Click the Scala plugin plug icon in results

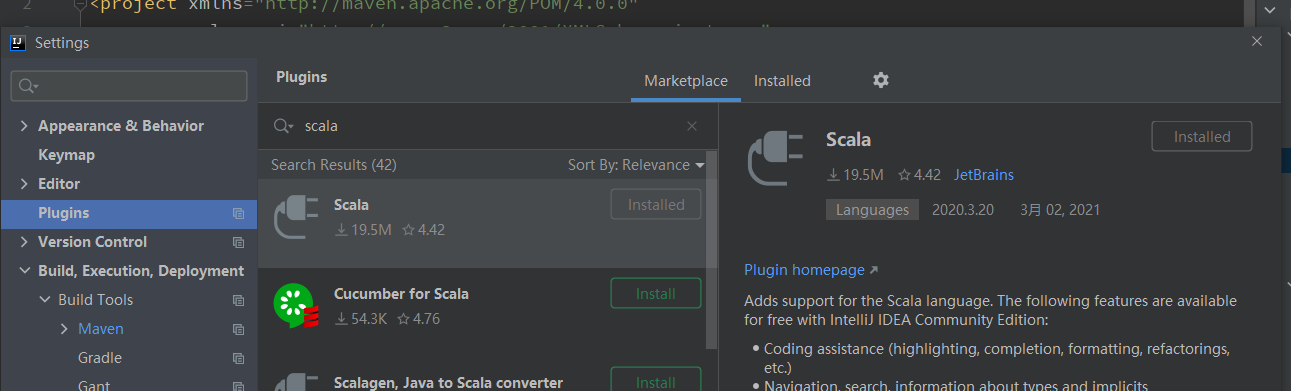pyautogui.click(x=296, y=217)
